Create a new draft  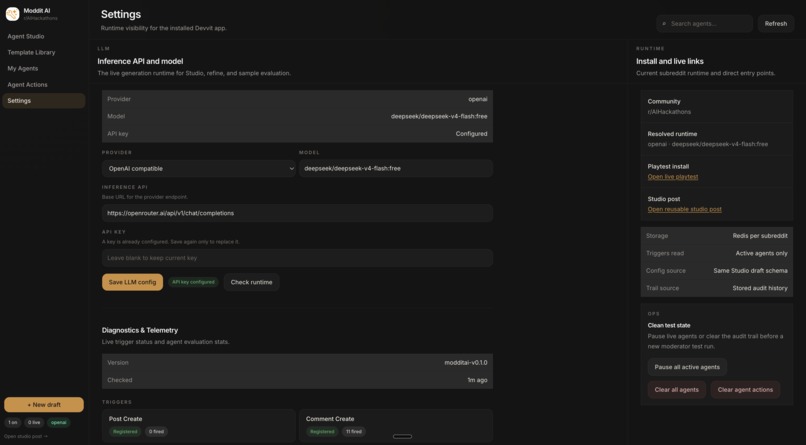(x=44, y=404)
